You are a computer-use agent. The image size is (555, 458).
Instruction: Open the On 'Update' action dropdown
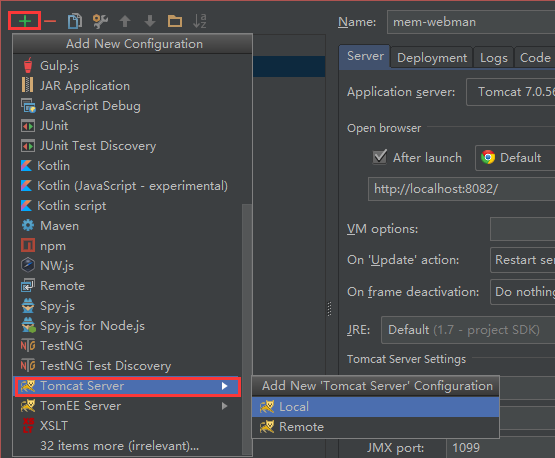522,260
